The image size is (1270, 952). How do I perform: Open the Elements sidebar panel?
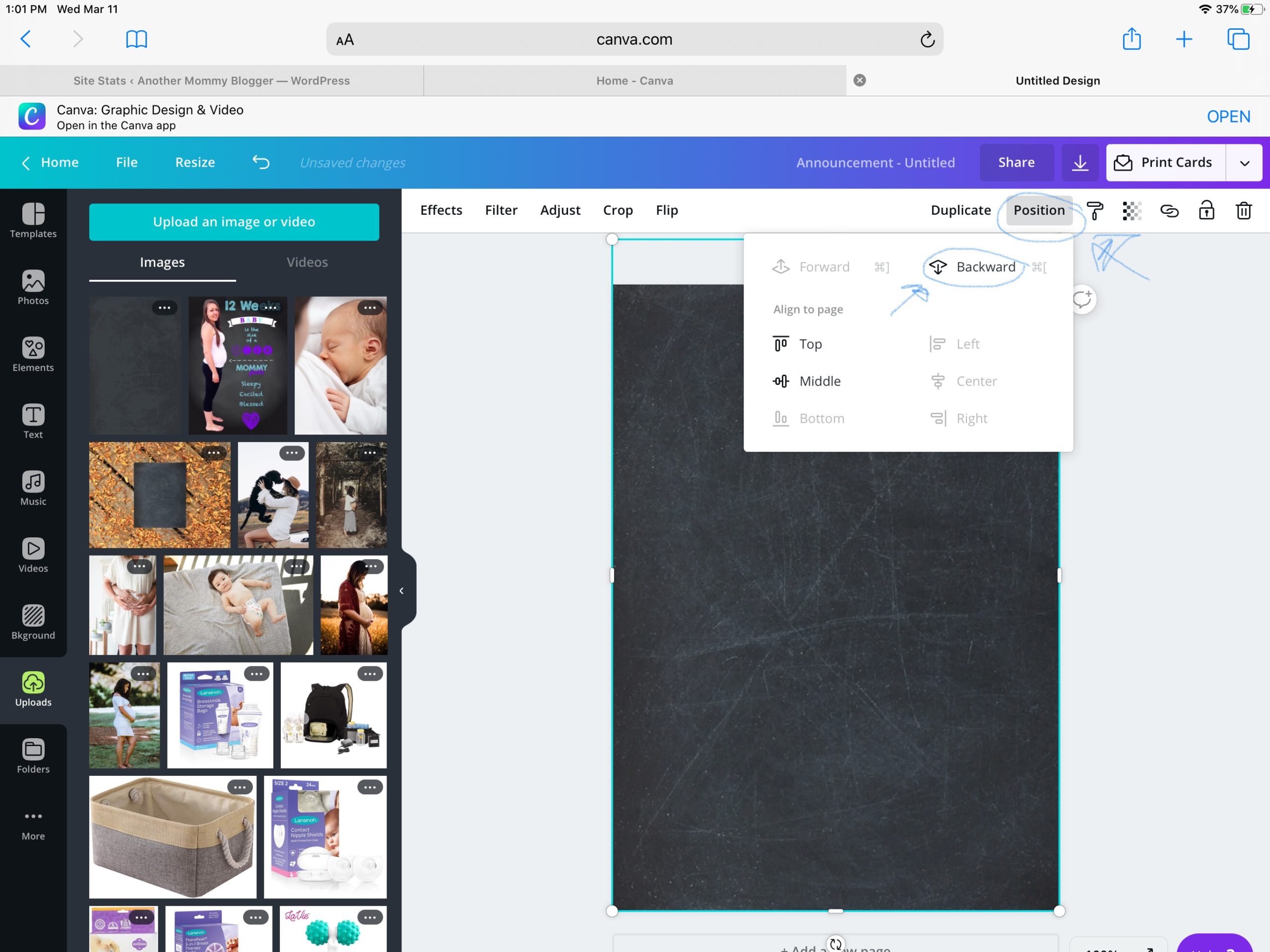point(33,354)
